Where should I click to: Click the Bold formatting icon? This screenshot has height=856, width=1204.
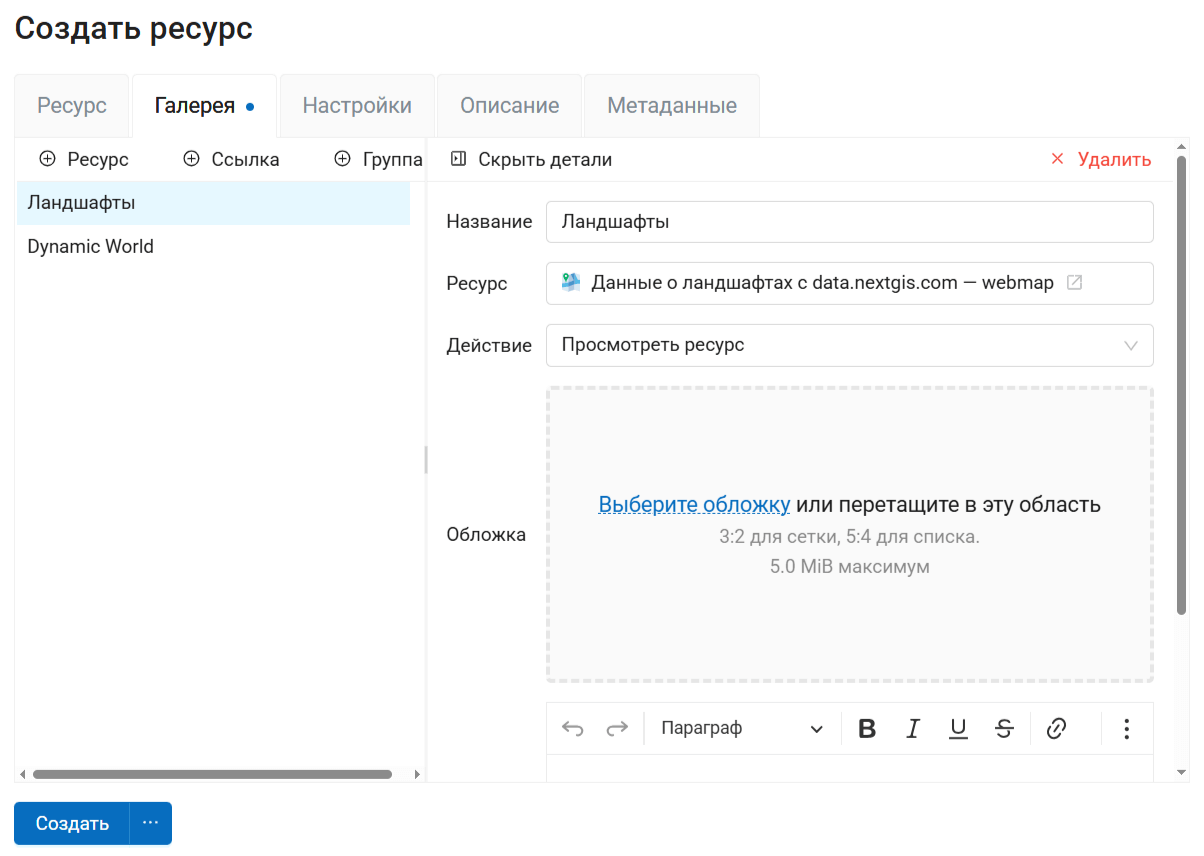tap(867, 729)
